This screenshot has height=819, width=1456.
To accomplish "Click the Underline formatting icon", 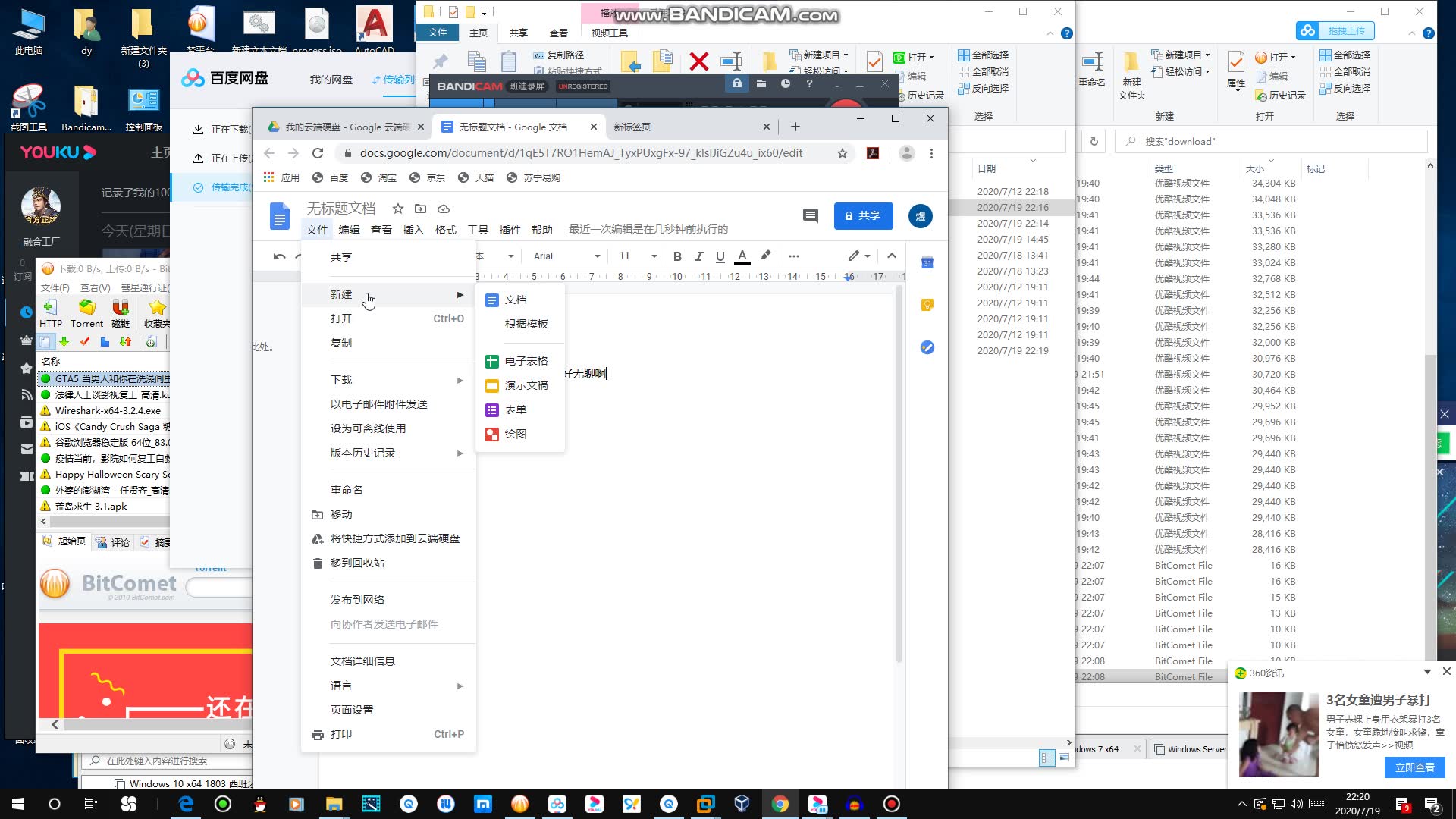I will pyautogui.click(x=720, y=256).
